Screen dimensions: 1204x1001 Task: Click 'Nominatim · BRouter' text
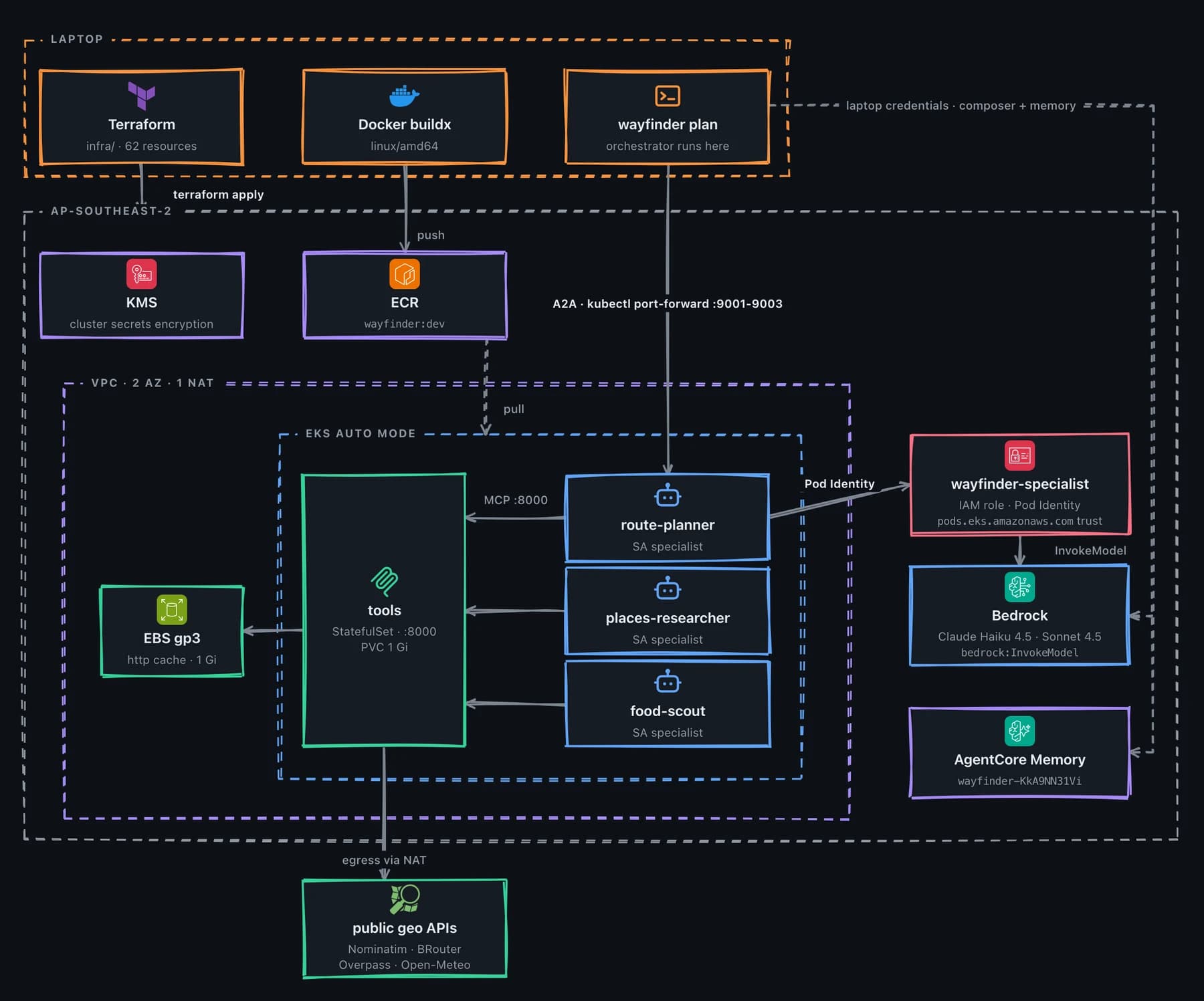tap(405, 949)
